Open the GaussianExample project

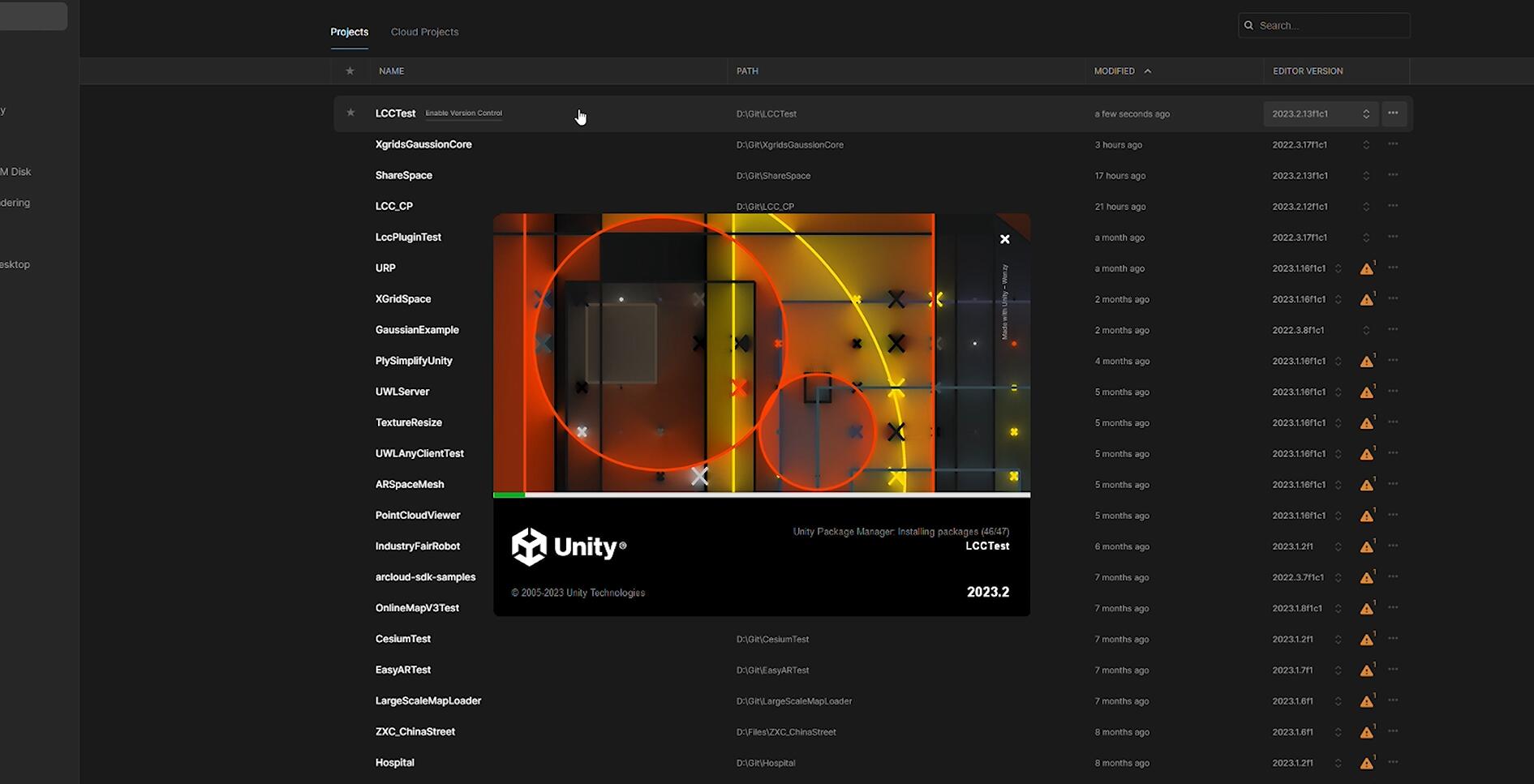(x=417, y=330)
